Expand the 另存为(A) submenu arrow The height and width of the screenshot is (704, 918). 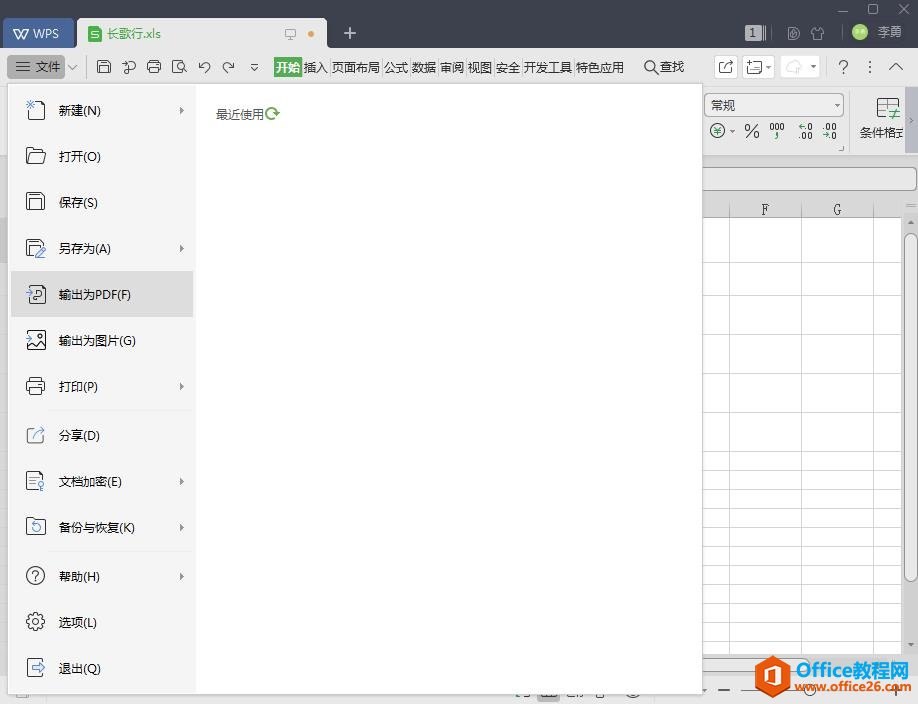tap(181, 248)
